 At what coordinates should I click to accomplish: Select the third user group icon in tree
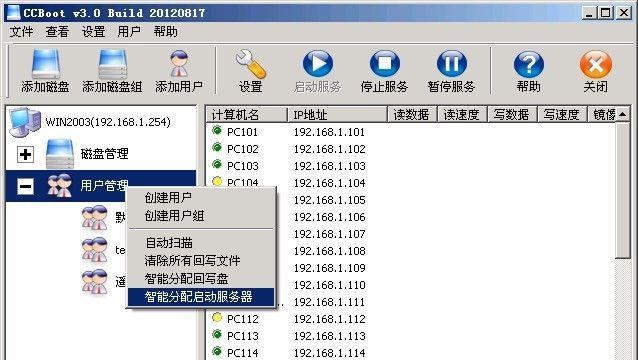coord(94,281)
